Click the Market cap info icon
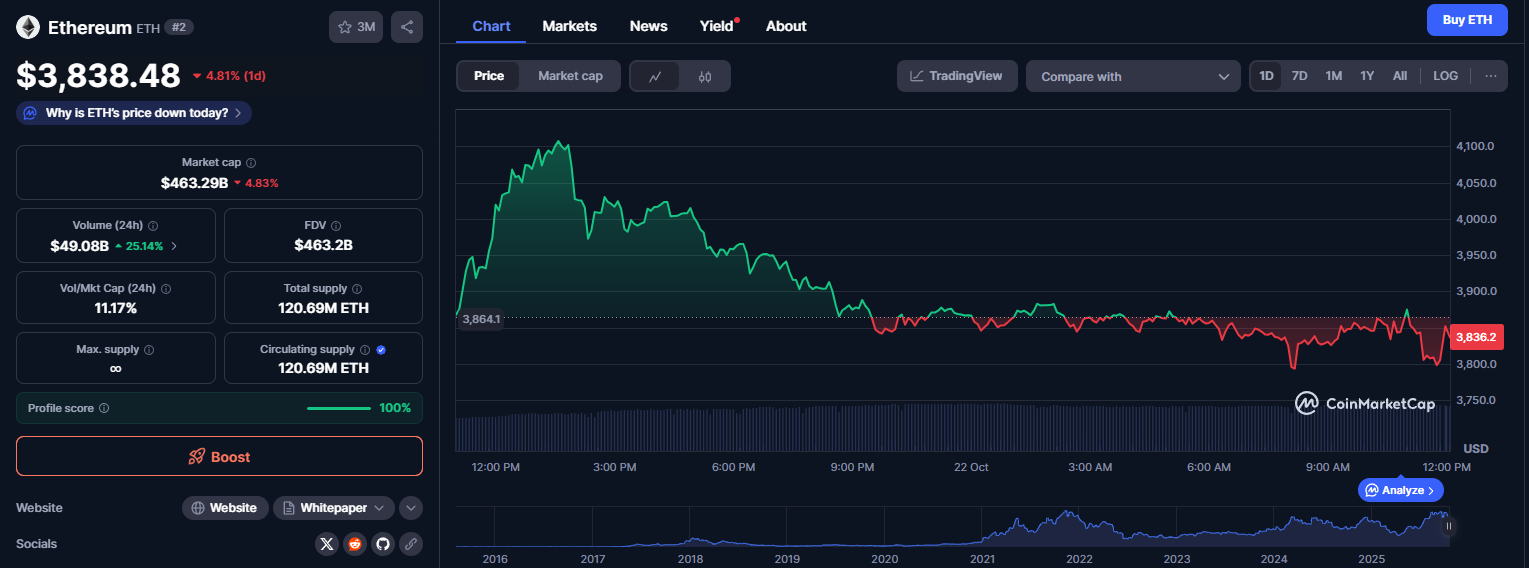1529x568 pixels. click(x=251, y=163)
